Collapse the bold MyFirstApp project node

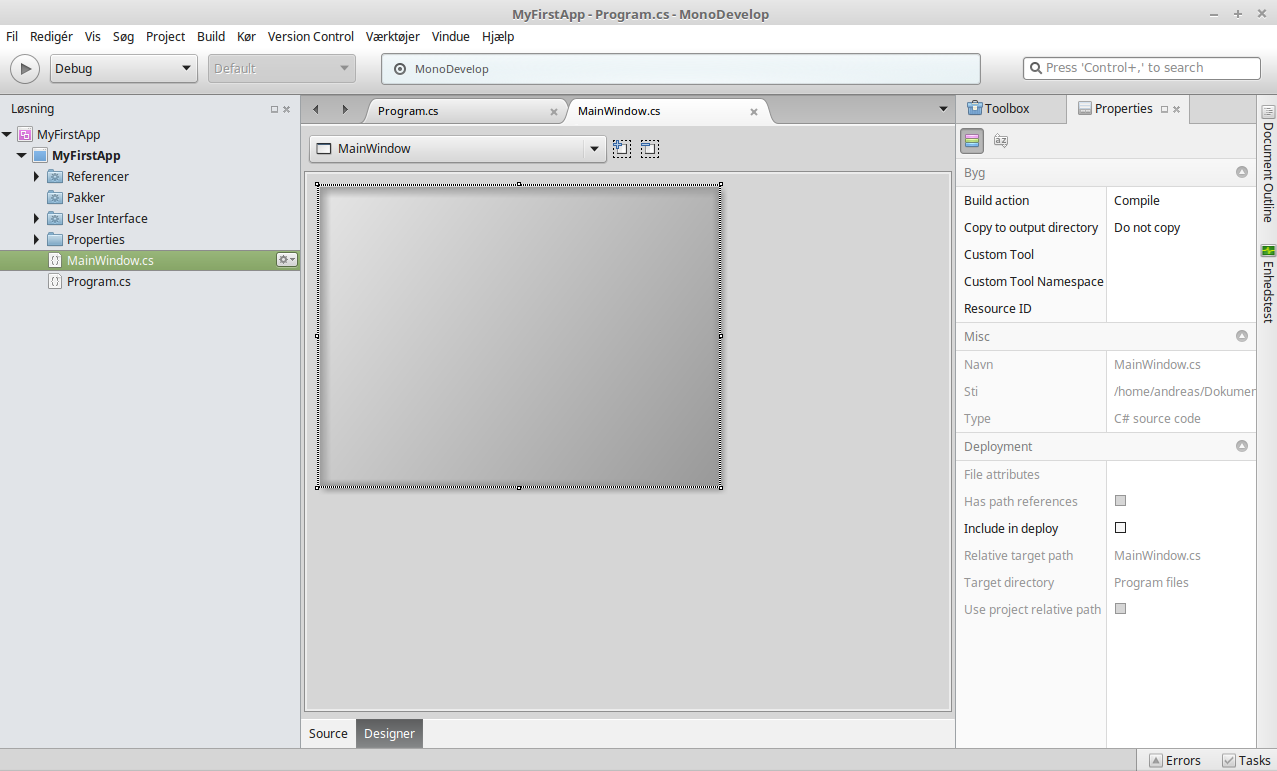click(22, 155)
